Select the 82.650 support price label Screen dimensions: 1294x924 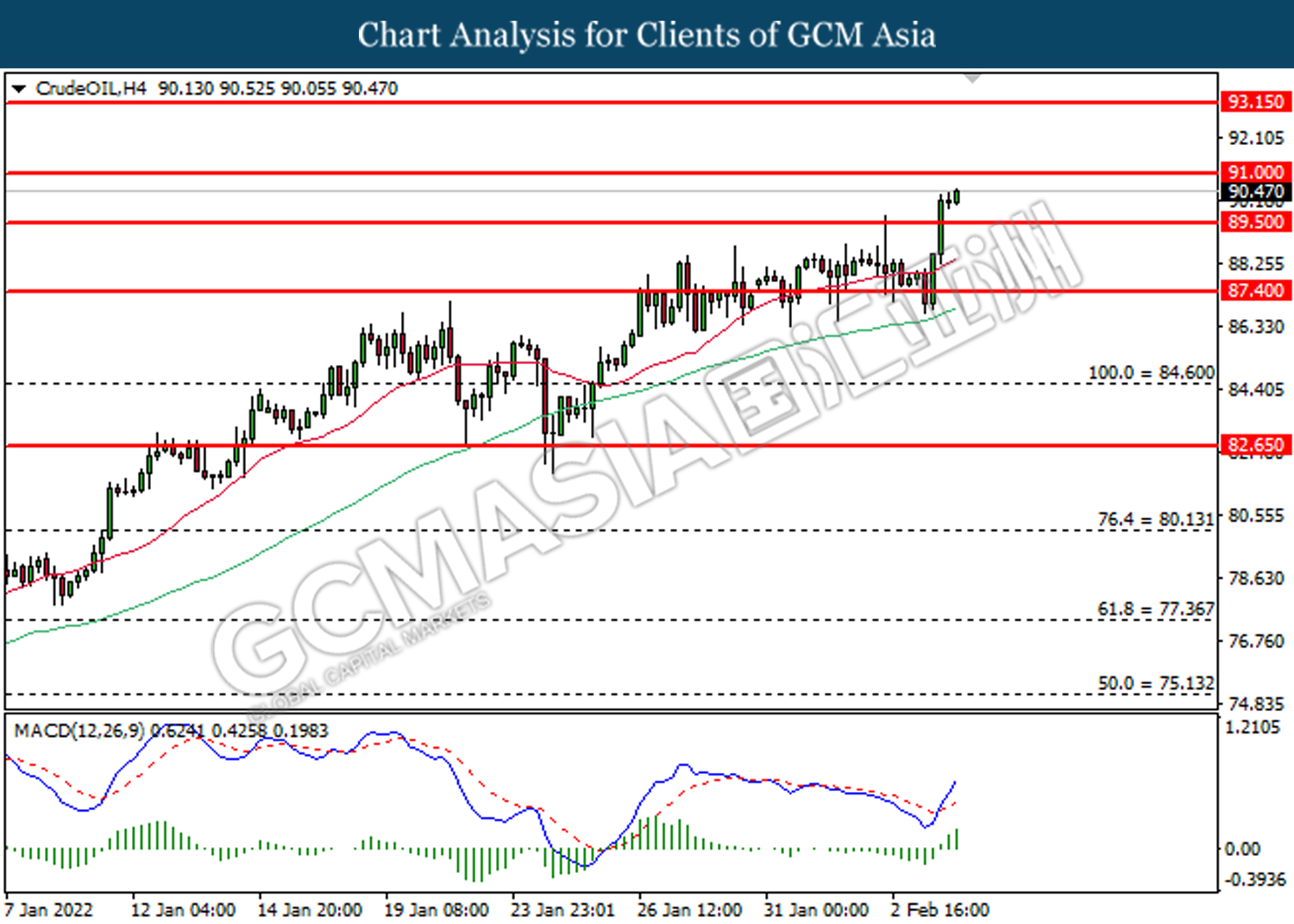click(x=1256, y=445)
